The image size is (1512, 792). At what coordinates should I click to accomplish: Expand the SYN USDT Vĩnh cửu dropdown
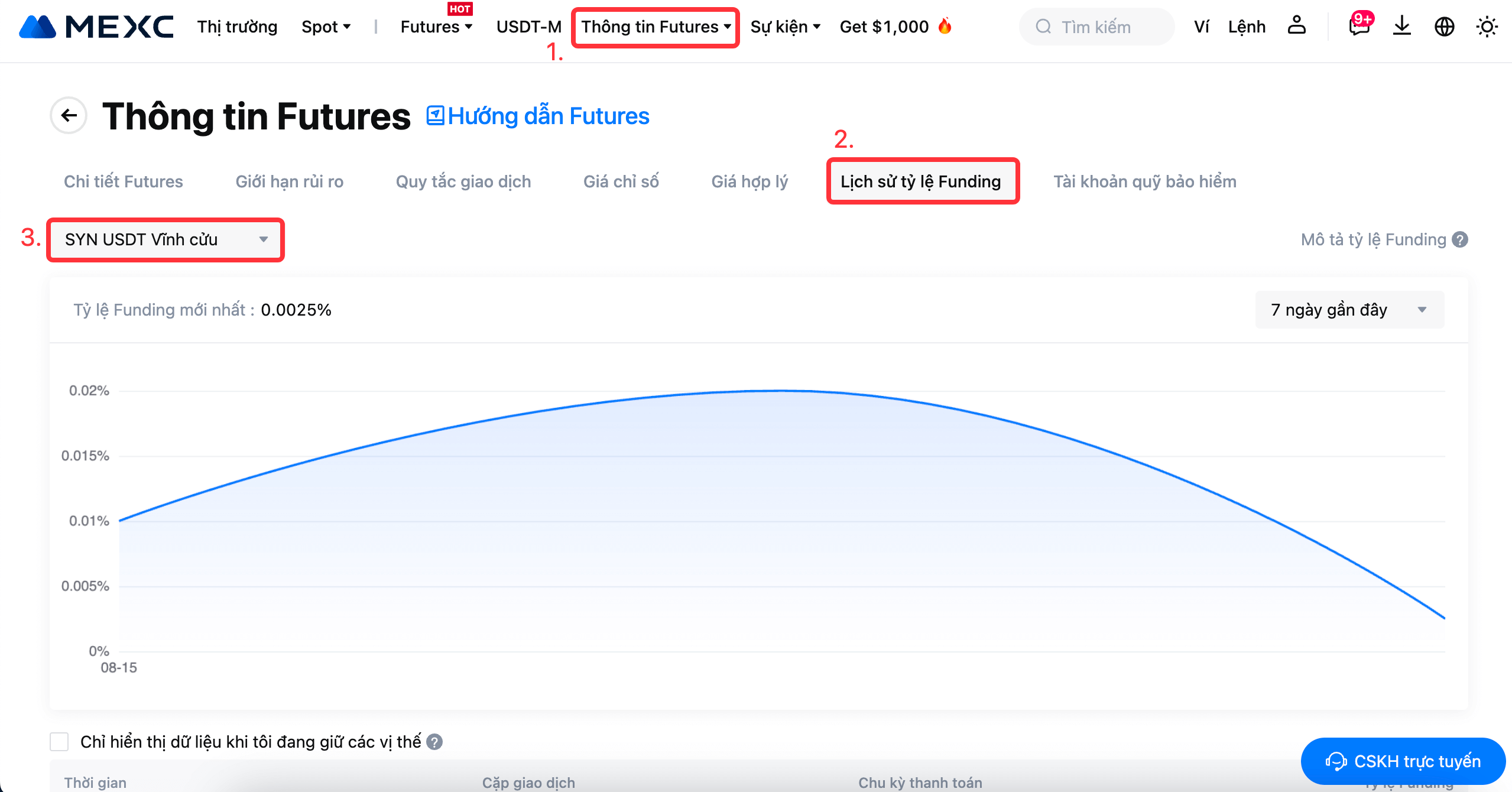click(165, 239)
